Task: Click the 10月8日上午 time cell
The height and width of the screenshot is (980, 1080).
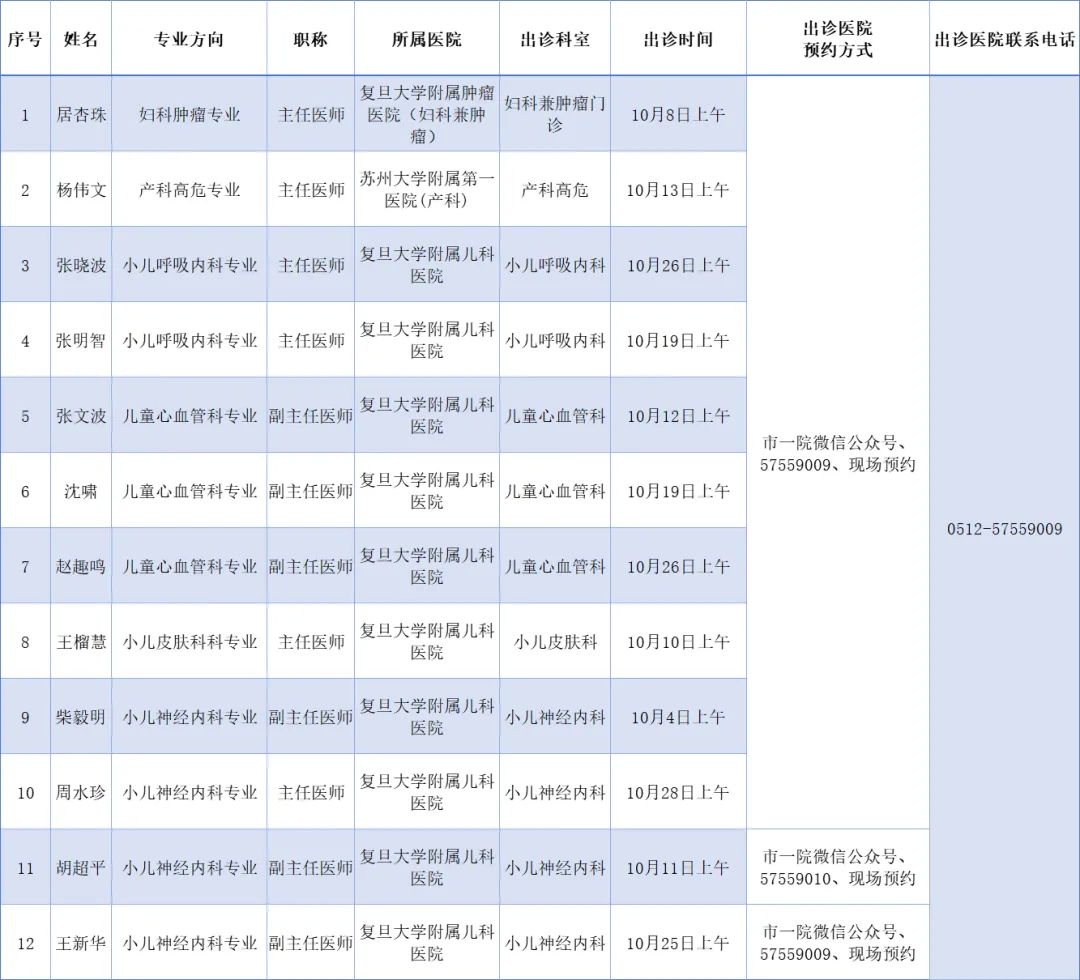Action: click(x=678, y=114)
